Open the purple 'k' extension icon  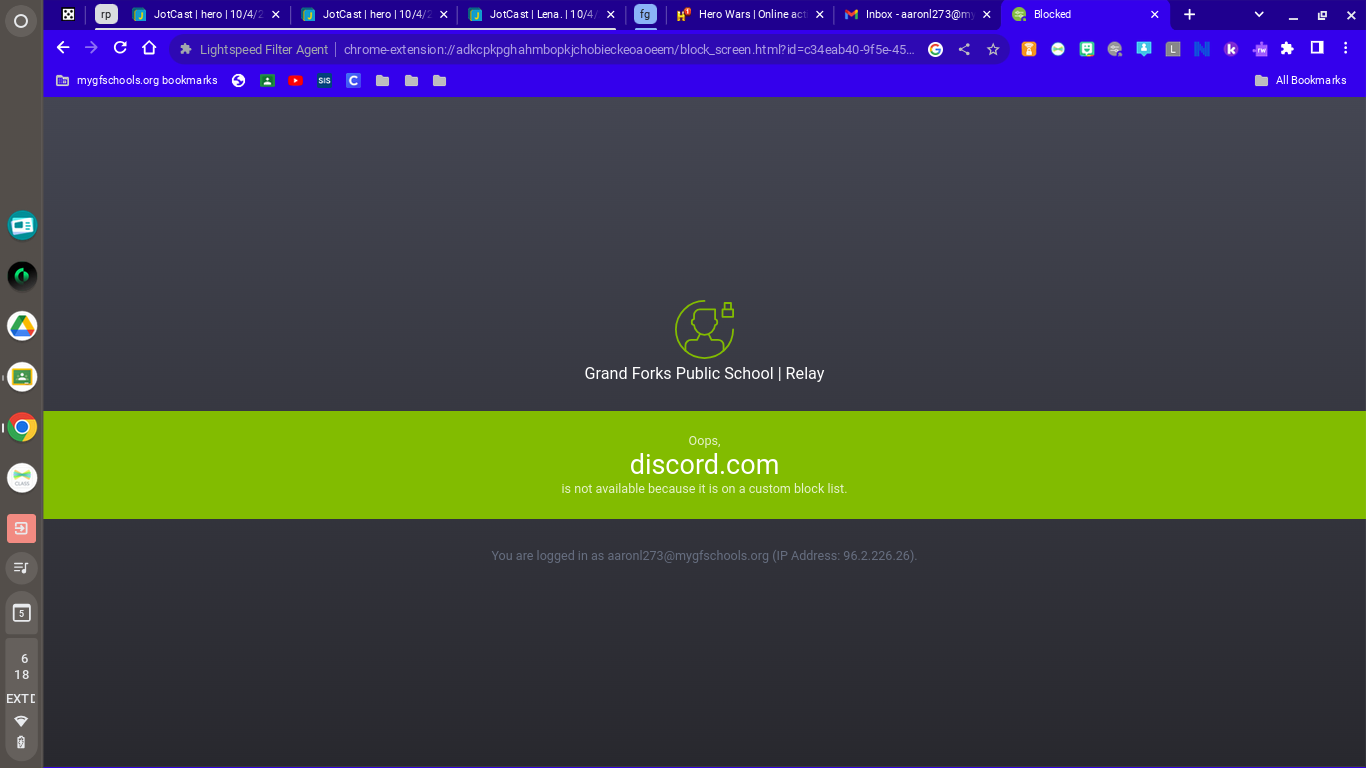tap(1231, 49)
